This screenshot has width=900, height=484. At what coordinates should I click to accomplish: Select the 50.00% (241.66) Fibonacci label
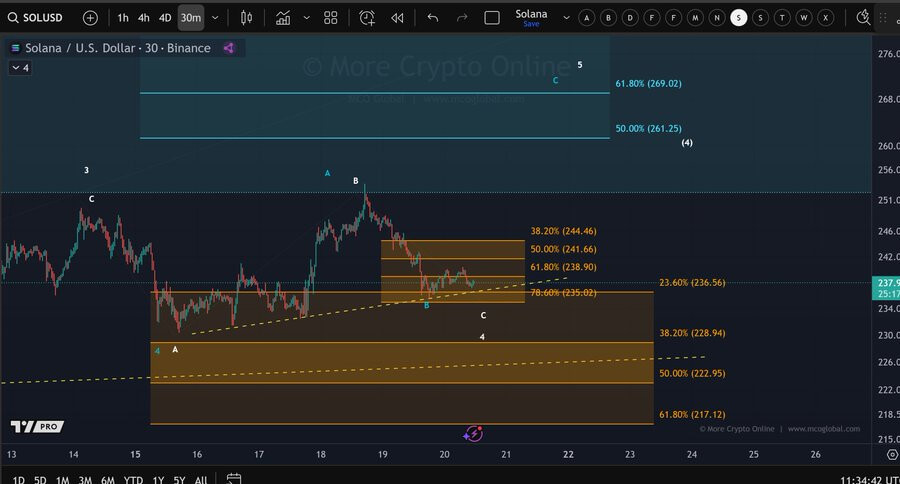point(563,249)
